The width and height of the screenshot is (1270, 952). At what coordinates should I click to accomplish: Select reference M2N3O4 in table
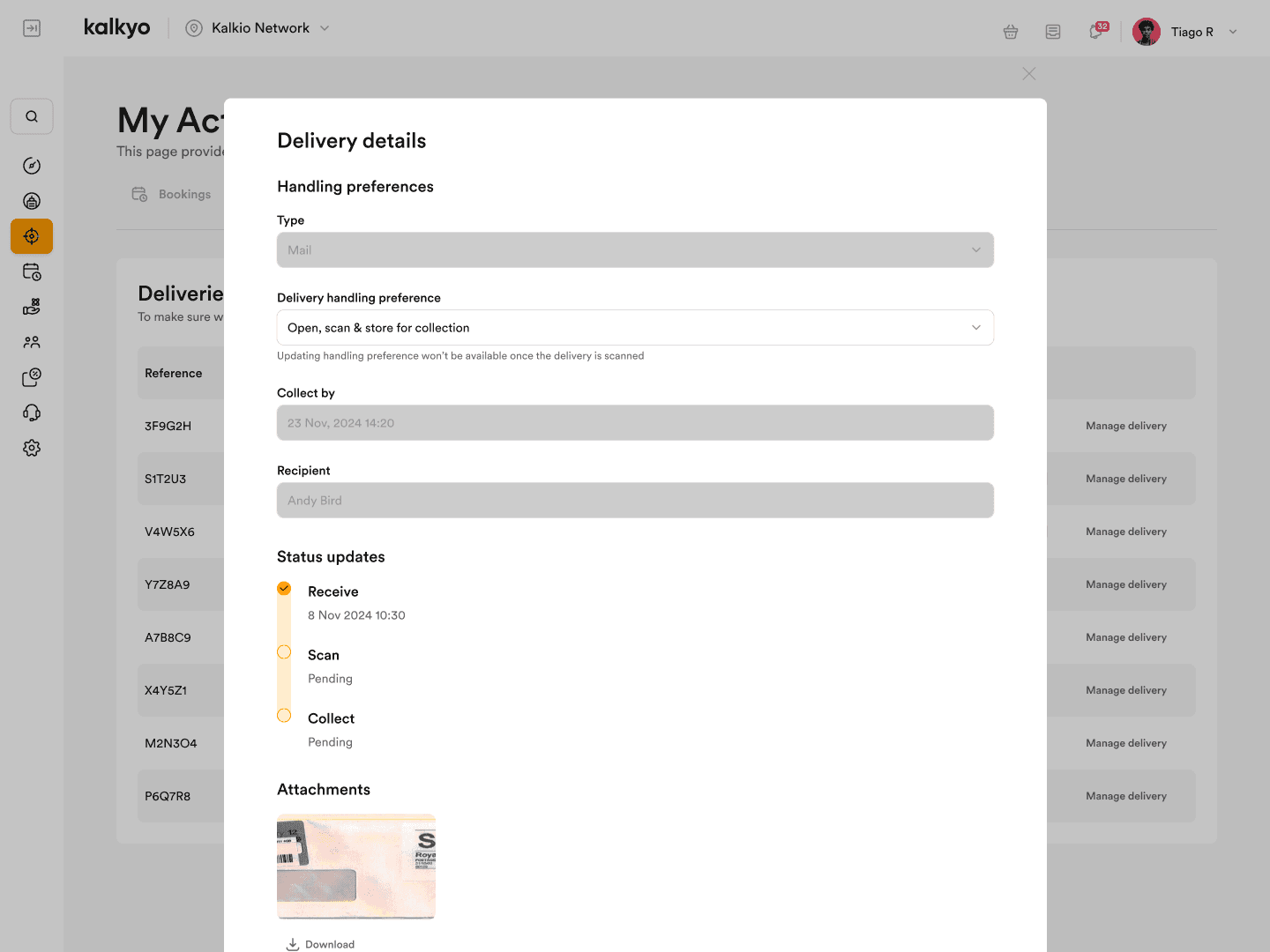tap(171, 743)
